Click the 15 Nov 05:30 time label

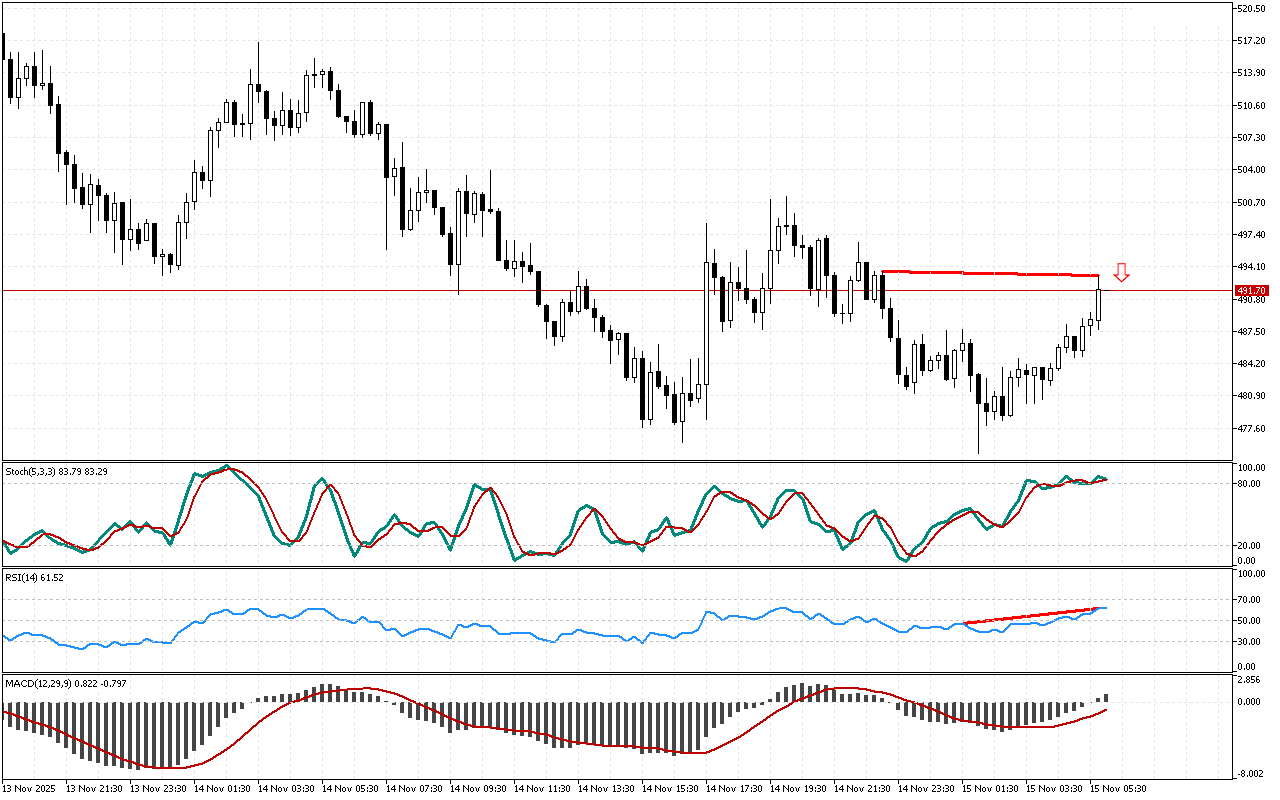[x=1117, y=788]
